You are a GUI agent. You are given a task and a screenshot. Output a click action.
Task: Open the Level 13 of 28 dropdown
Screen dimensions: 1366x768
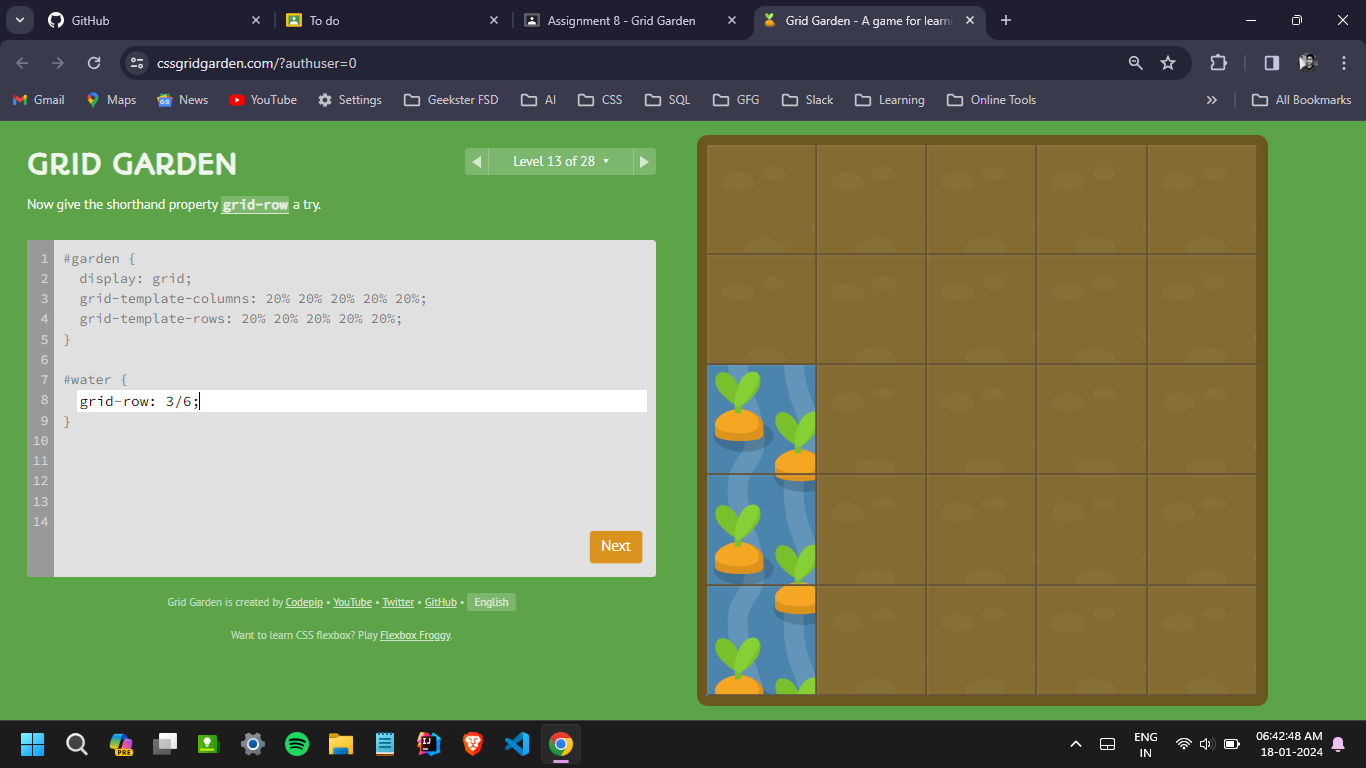(560, 162)
